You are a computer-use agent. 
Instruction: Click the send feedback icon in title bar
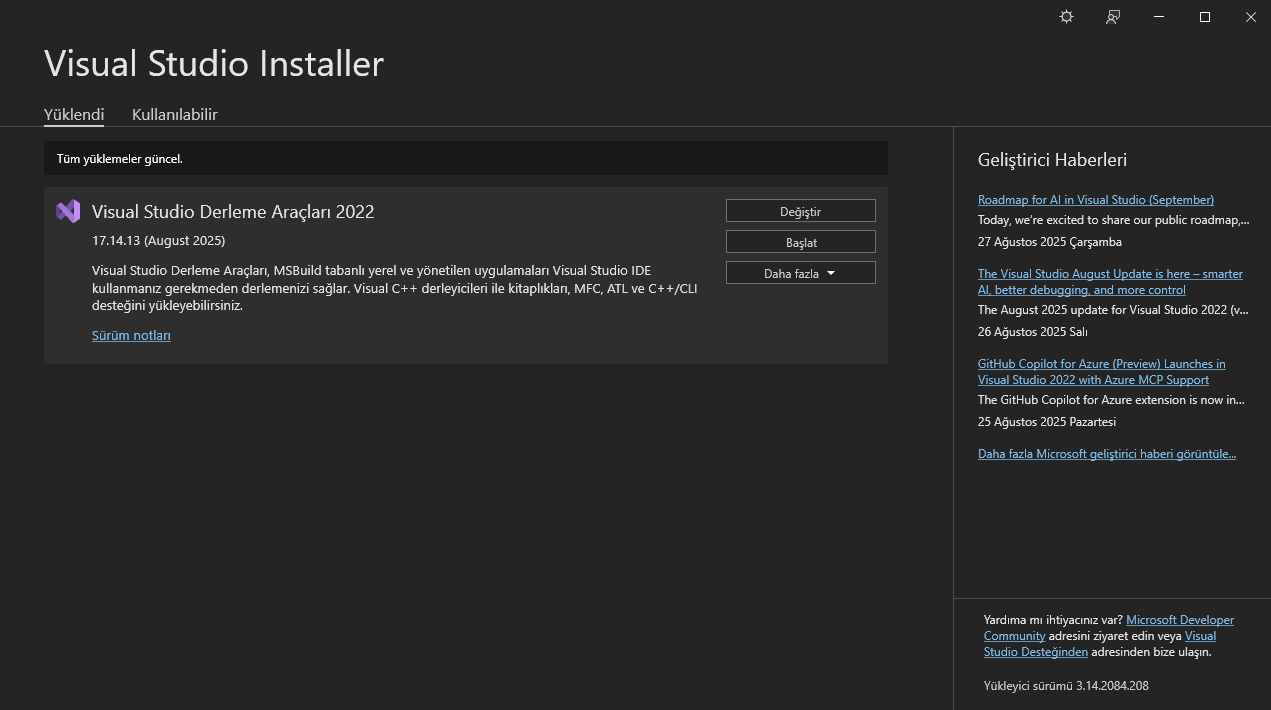point(1112,17)
